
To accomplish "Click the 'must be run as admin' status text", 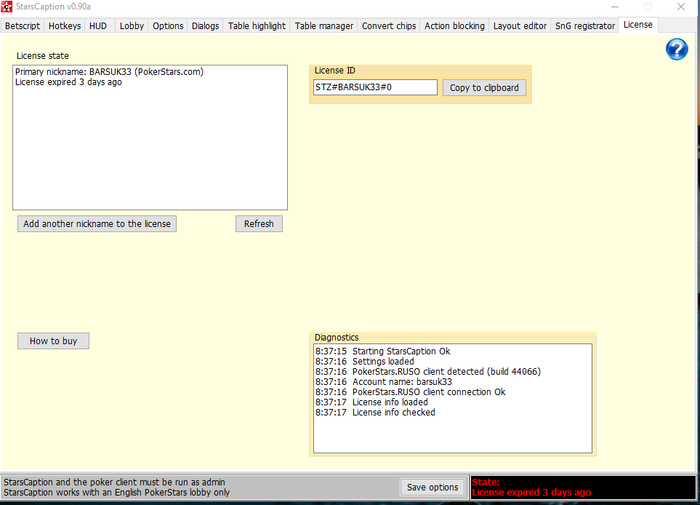I will [x=114, y=482].
